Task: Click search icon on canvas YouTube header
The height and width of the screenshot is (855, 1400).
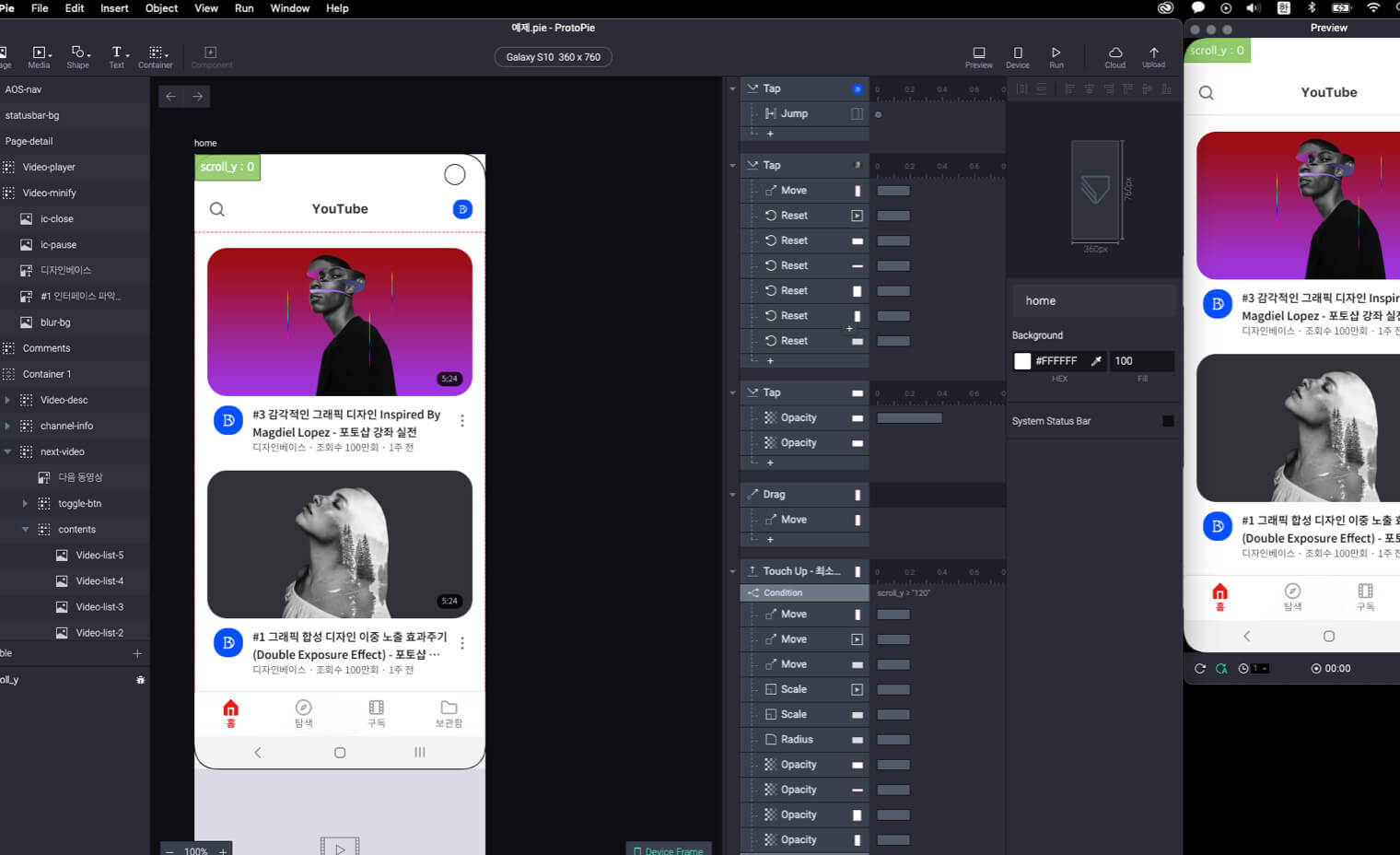Action: tap(217, 209)
